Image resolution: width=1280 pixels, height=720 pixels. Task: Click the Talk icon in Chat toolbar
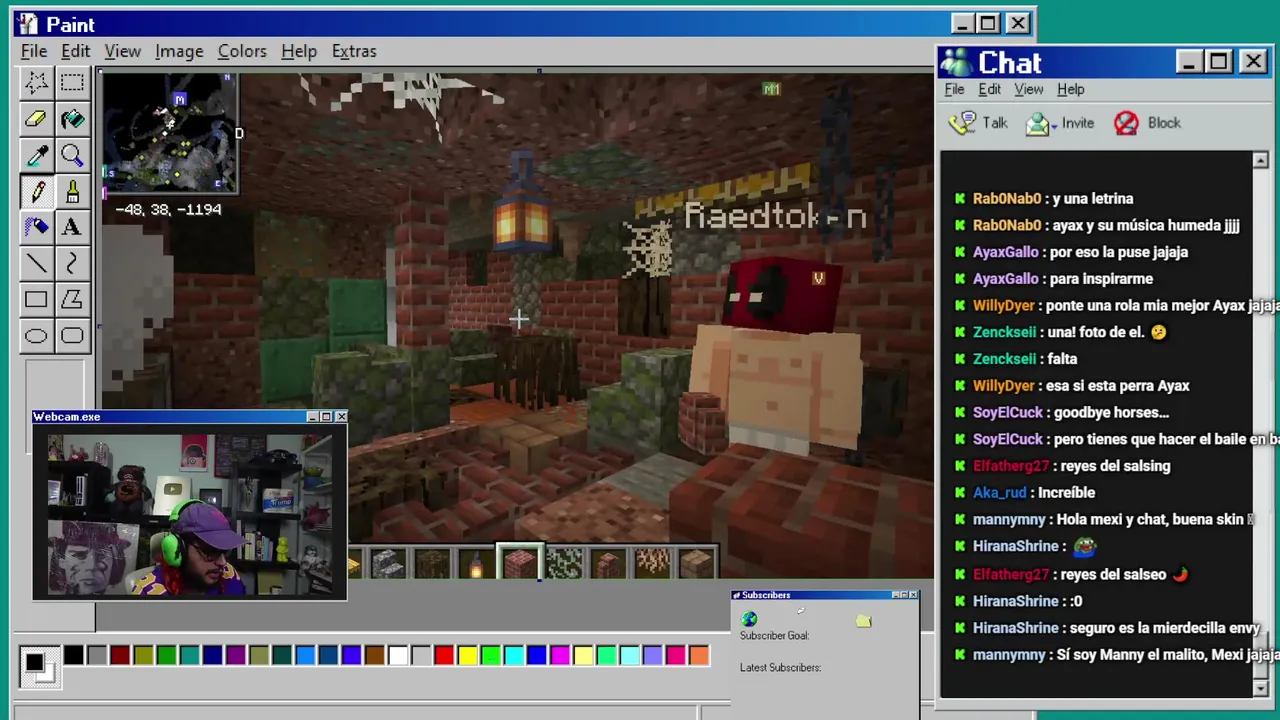pos(962,123)
